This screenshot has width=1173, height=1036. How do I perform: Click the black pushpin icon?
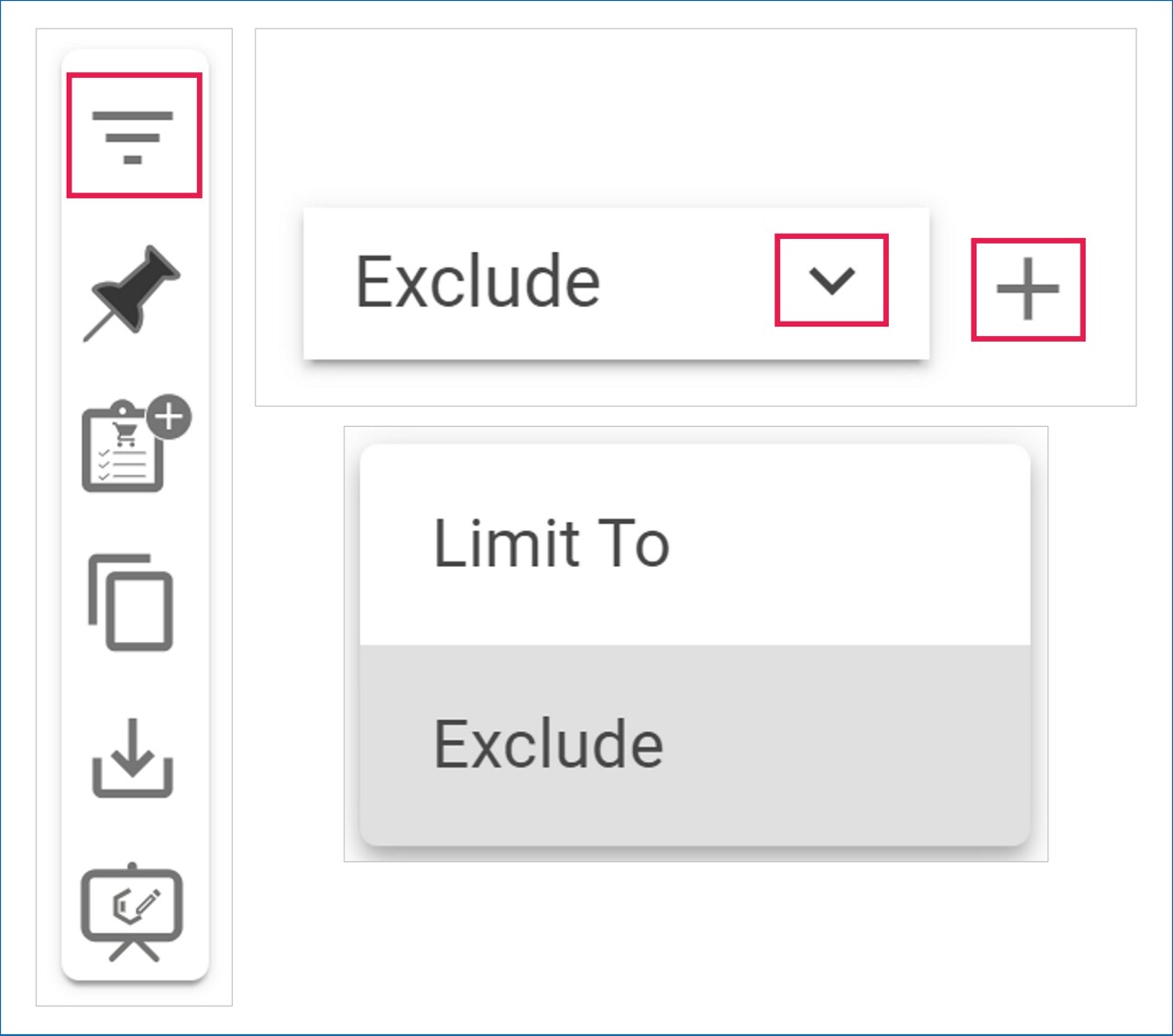134,291
